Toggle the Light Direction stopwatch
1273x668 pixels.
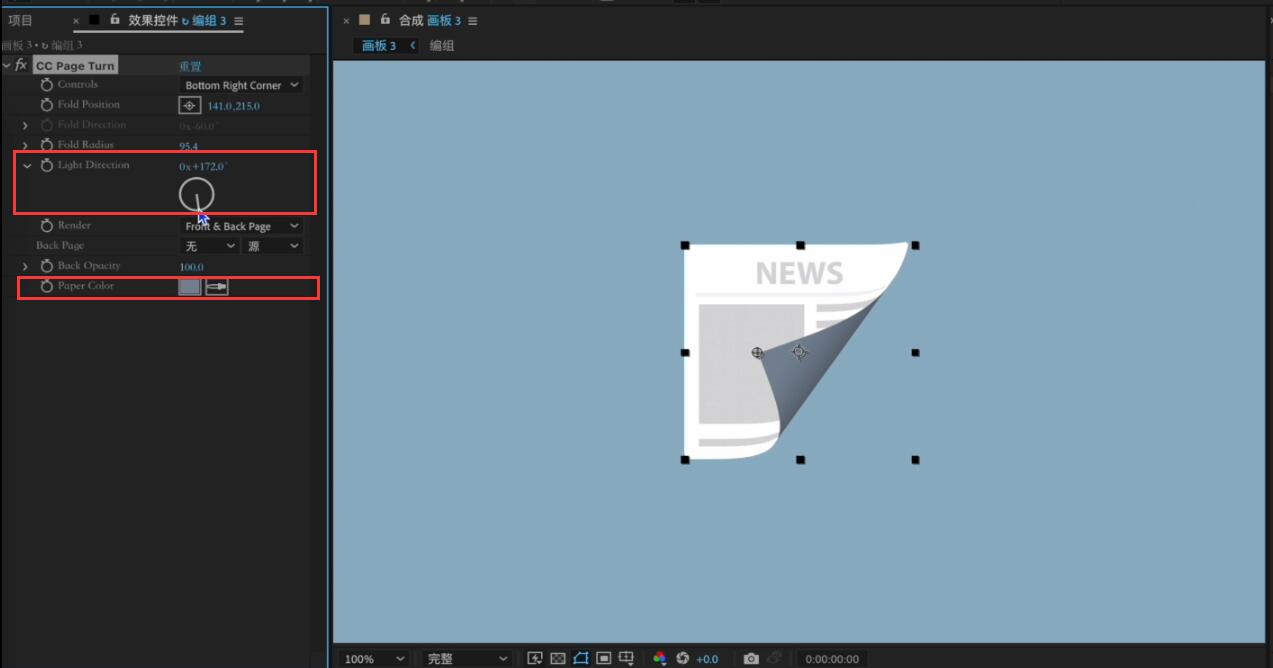pyautogui.click(x=47, y=165)
